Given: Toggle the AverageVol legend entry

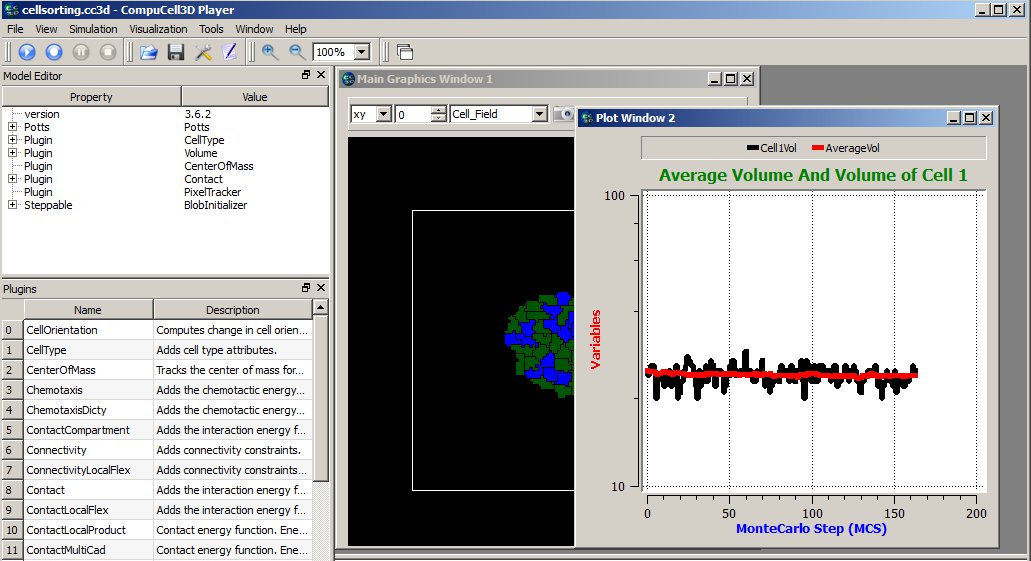Looking at the screenshot, I should click(x=846, y=148).
